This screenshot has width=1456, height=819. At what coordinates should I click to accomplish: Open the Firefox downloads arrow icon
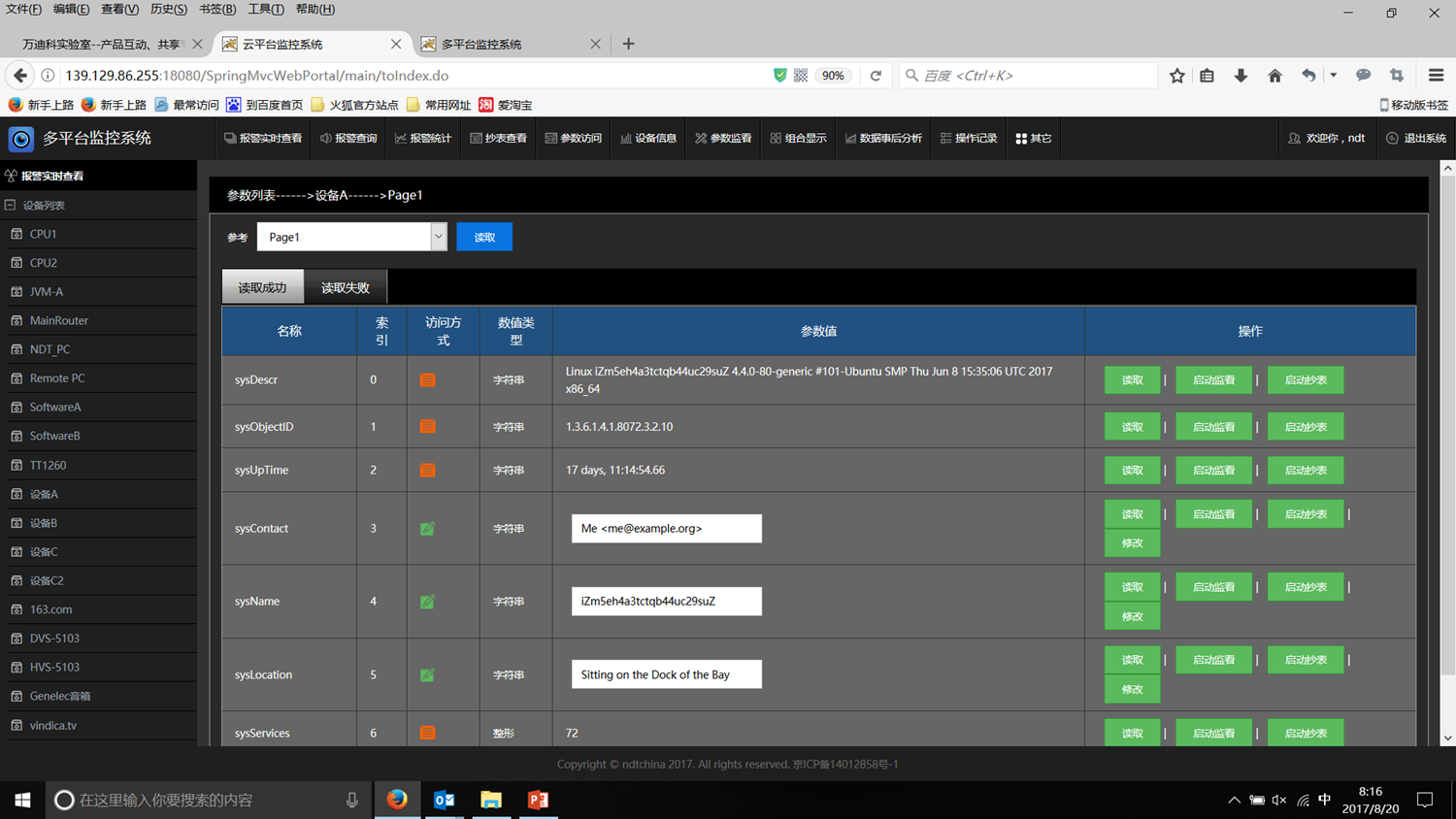point(1241,76)
